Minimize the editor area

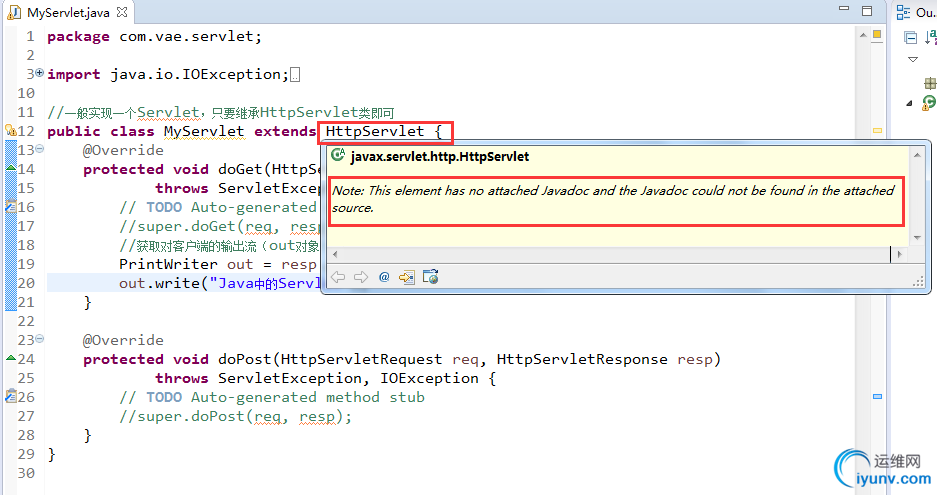(844, 9)
